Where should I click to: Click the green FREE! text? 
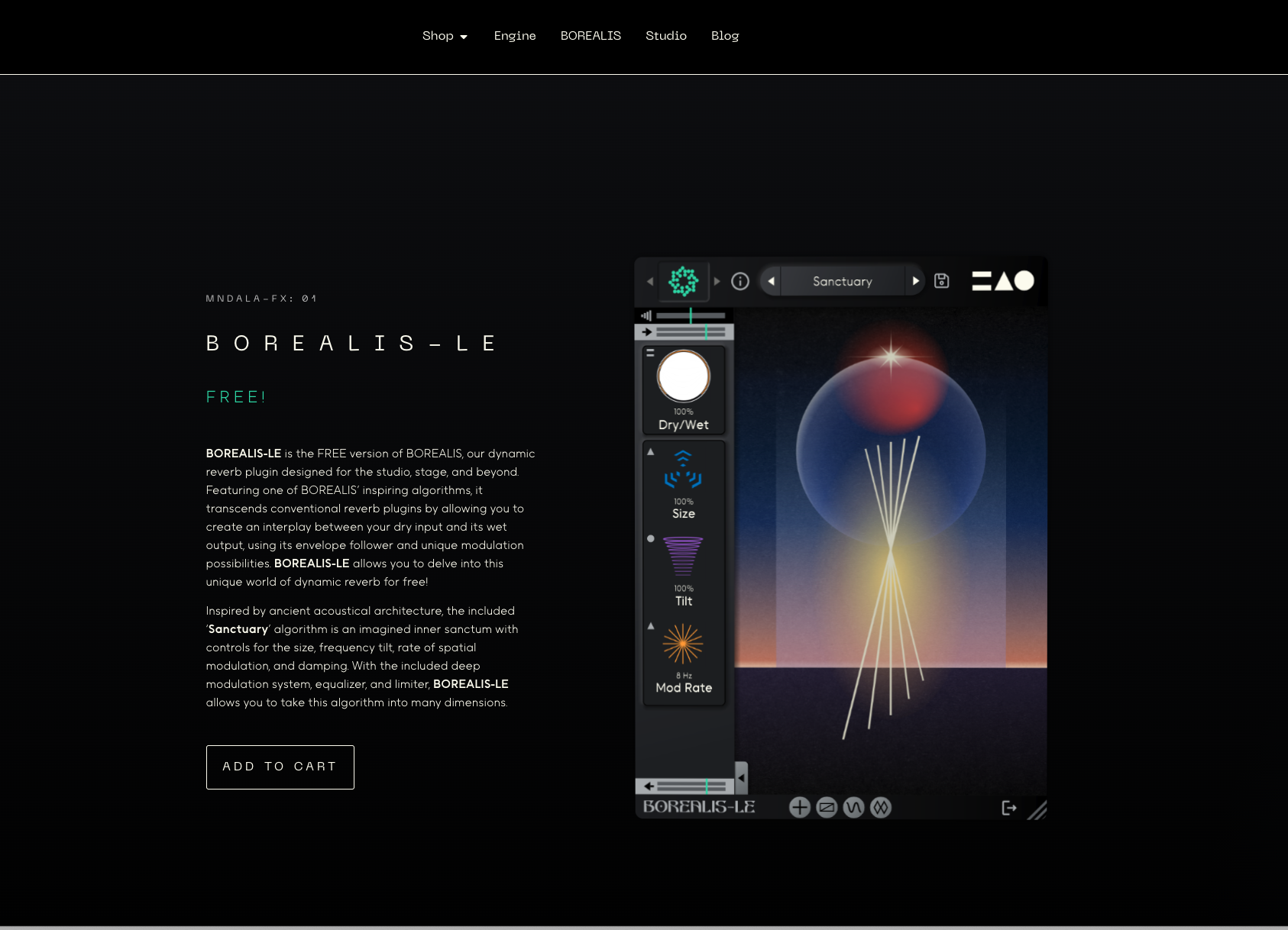pos(236,397)
